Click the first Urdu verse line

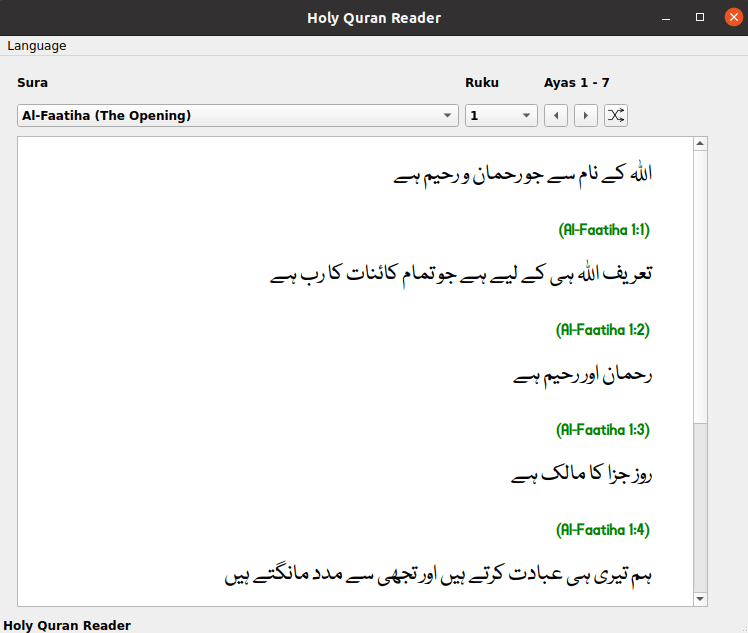522,175
